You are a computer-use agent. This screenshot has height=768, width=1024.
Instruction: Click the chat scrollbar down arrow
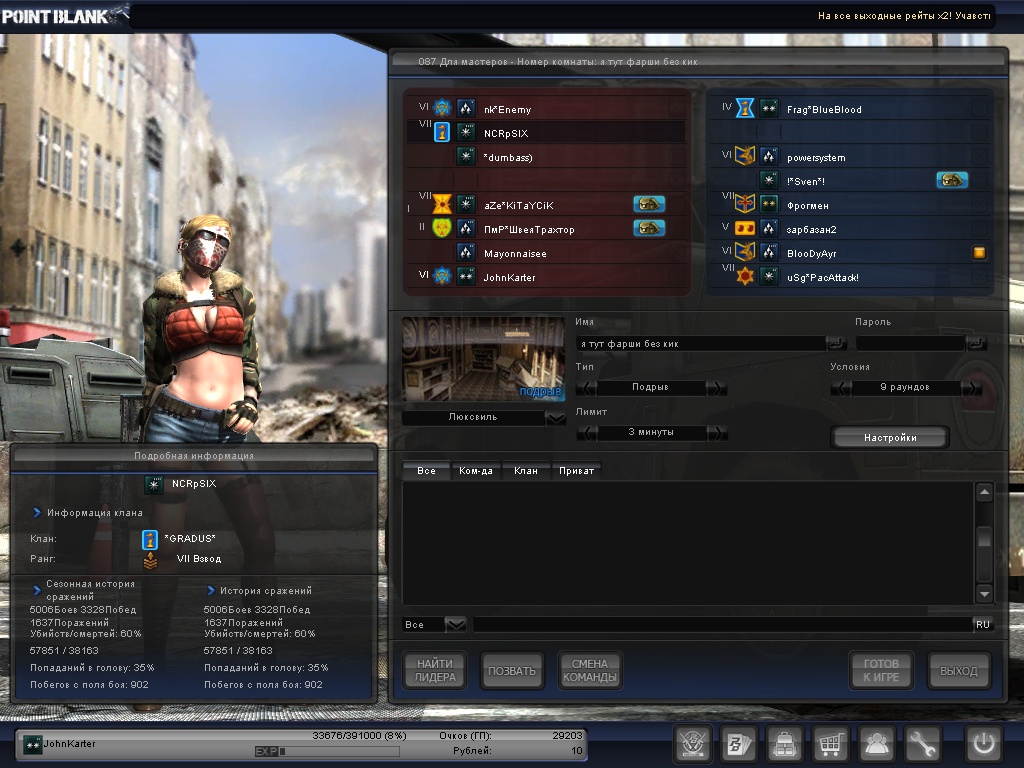click(x=984, y=593)
